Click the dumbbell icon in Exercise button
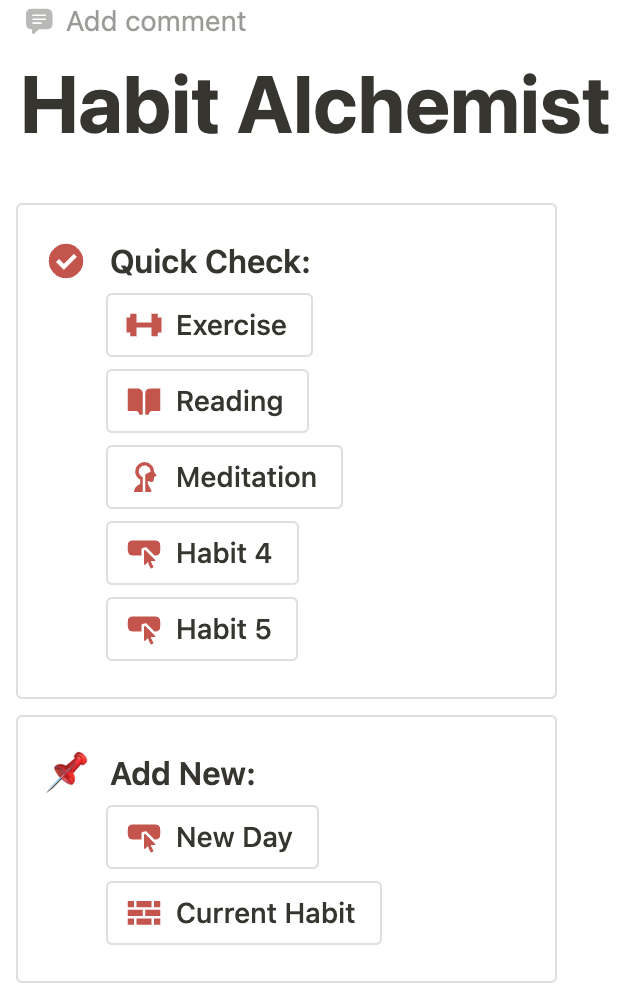The width and height of the screenshot is (622, 990). point(144,325)
